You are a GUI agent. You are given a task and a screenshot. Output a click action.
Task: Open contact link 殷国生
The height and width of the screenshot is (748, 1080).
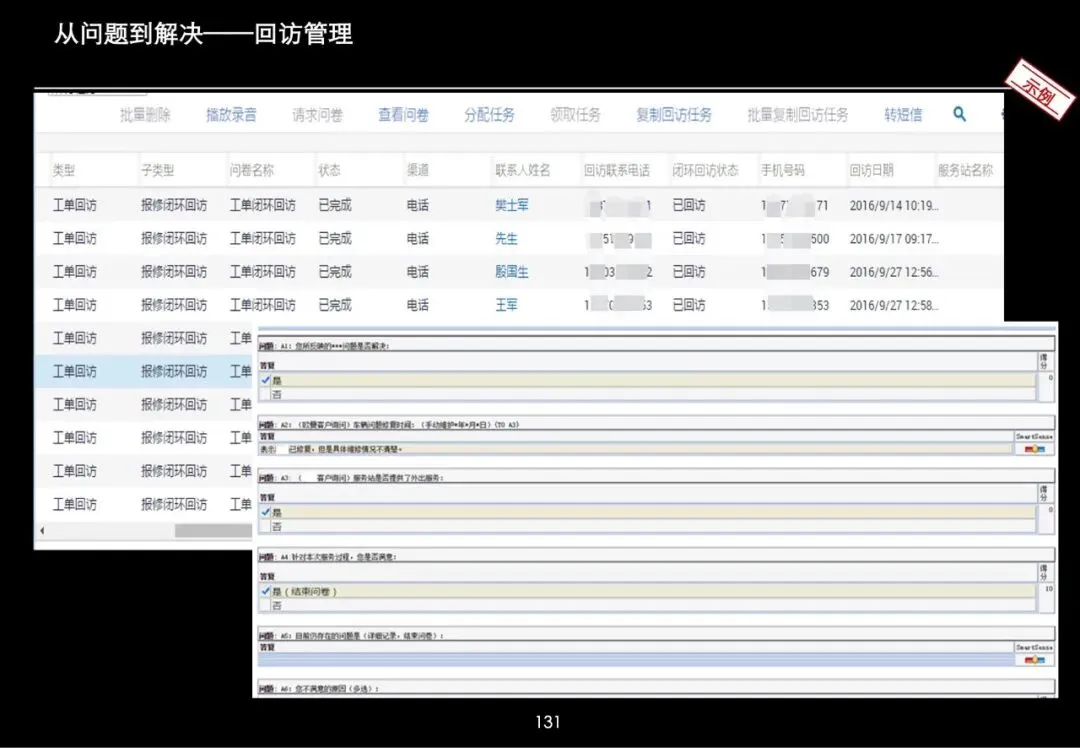512,271
